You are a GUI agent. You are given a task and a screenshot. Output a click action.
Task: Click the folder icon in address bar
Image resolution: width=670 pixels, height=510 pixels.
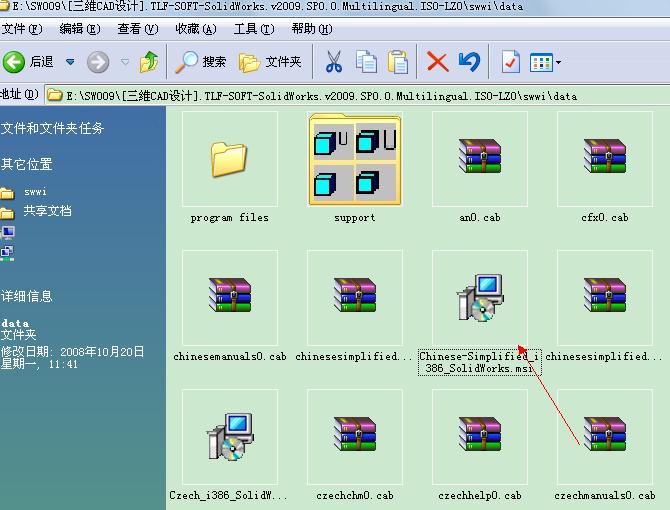point(54,95)
